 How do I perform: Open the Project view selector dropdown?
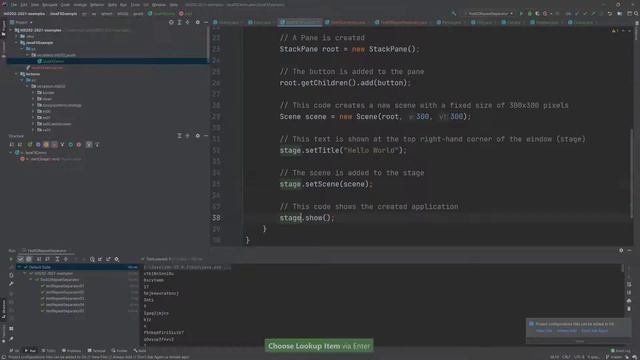21,22
